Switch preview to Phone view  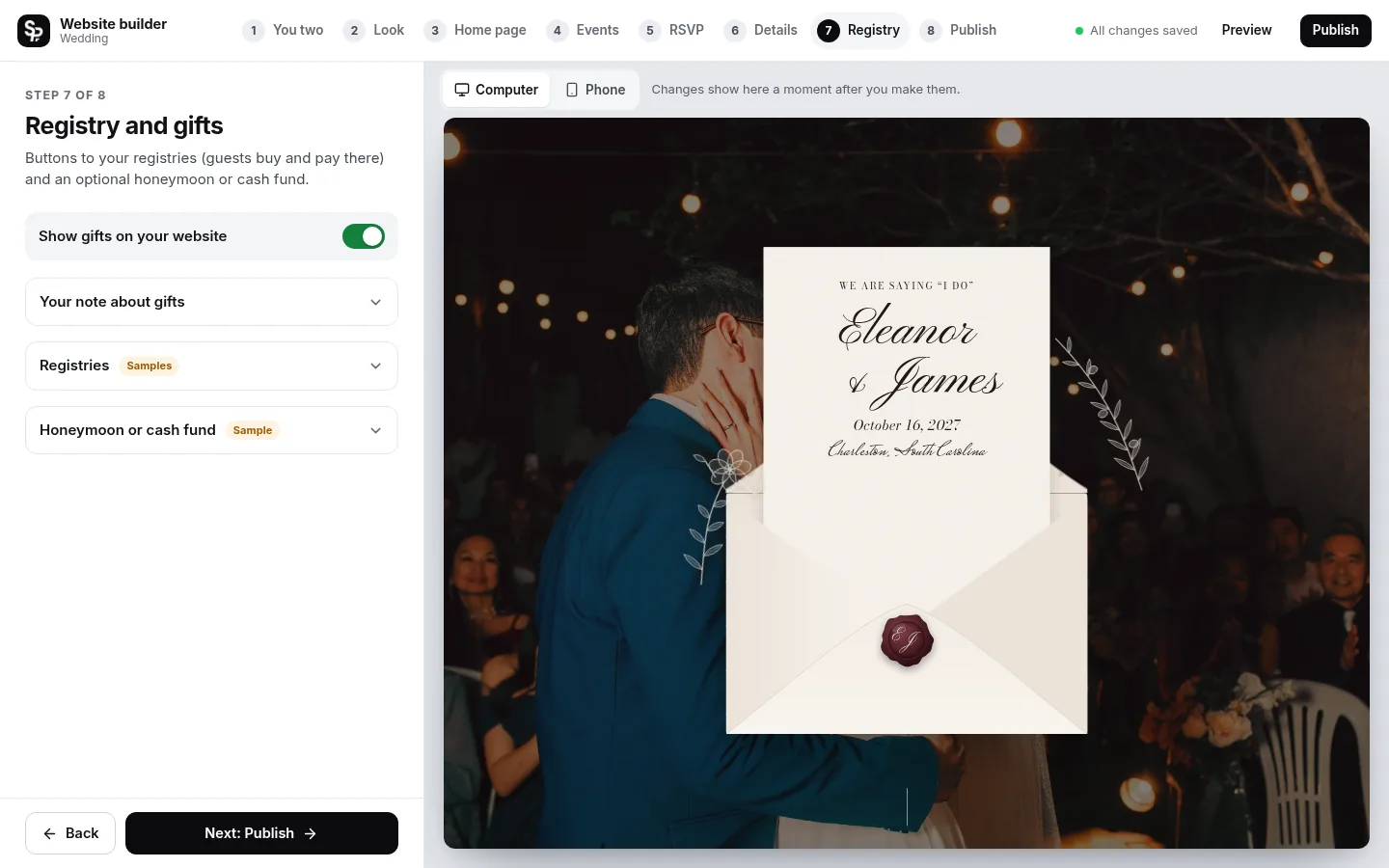coord(595,90)
